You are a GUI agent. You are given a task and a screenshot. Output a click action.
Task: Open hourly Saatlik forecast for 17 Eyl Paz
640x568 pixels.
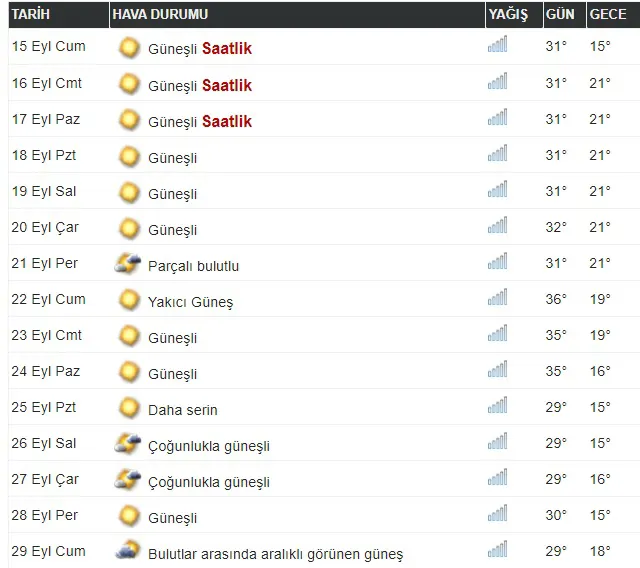point(227,121)
